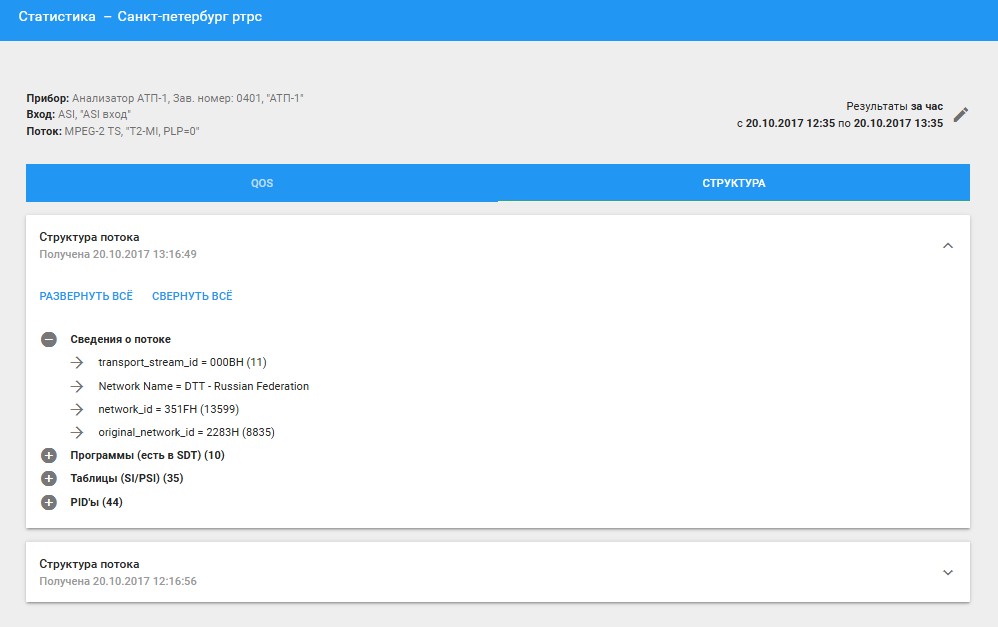Click the first Структура потока heading

coord(89,237)
